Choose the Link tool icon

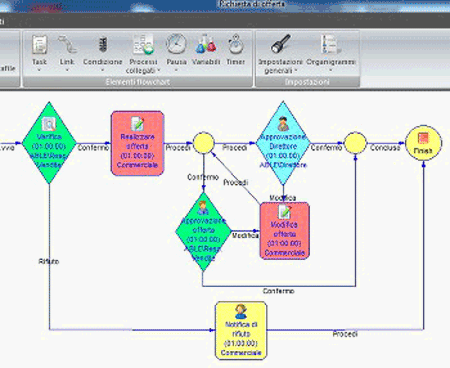click(x=67, y=45)
